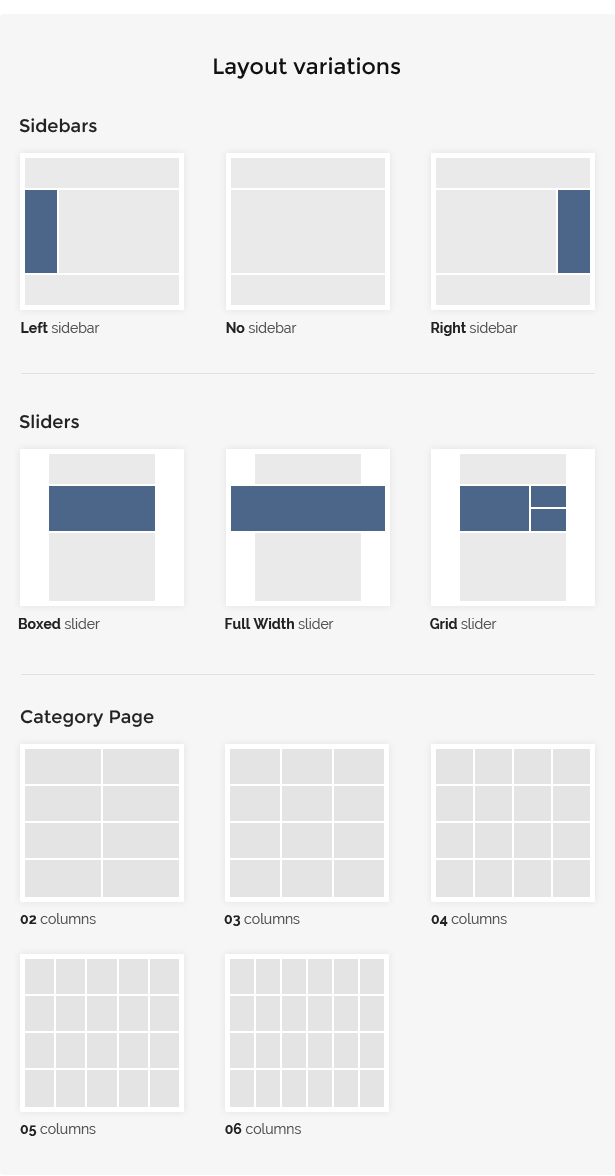Choose the Full Width slider icon
615x1176 pixels.
click(308, 527)
